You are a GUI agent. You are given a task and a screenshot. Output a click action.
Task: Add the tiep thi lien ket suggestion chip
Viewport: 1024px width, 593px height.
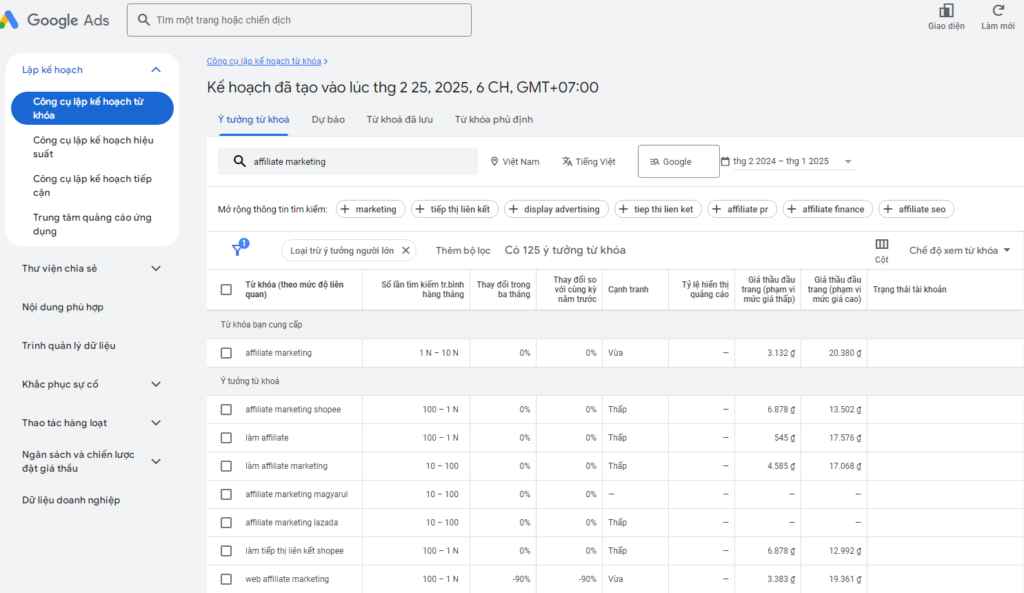[658, 209]
